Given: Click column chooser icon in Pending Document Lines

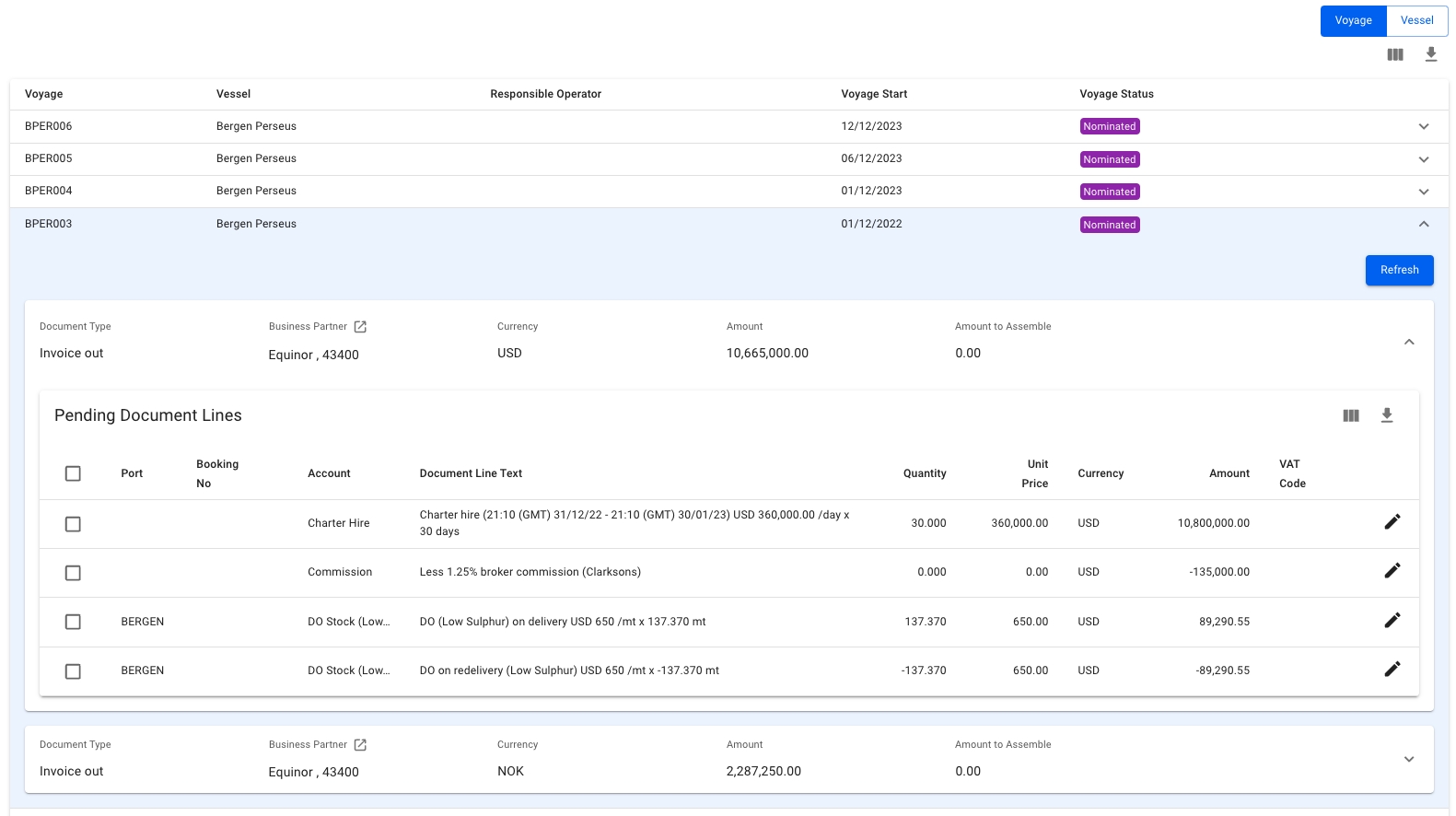Looking at the screenshot, I should 1351,415.
